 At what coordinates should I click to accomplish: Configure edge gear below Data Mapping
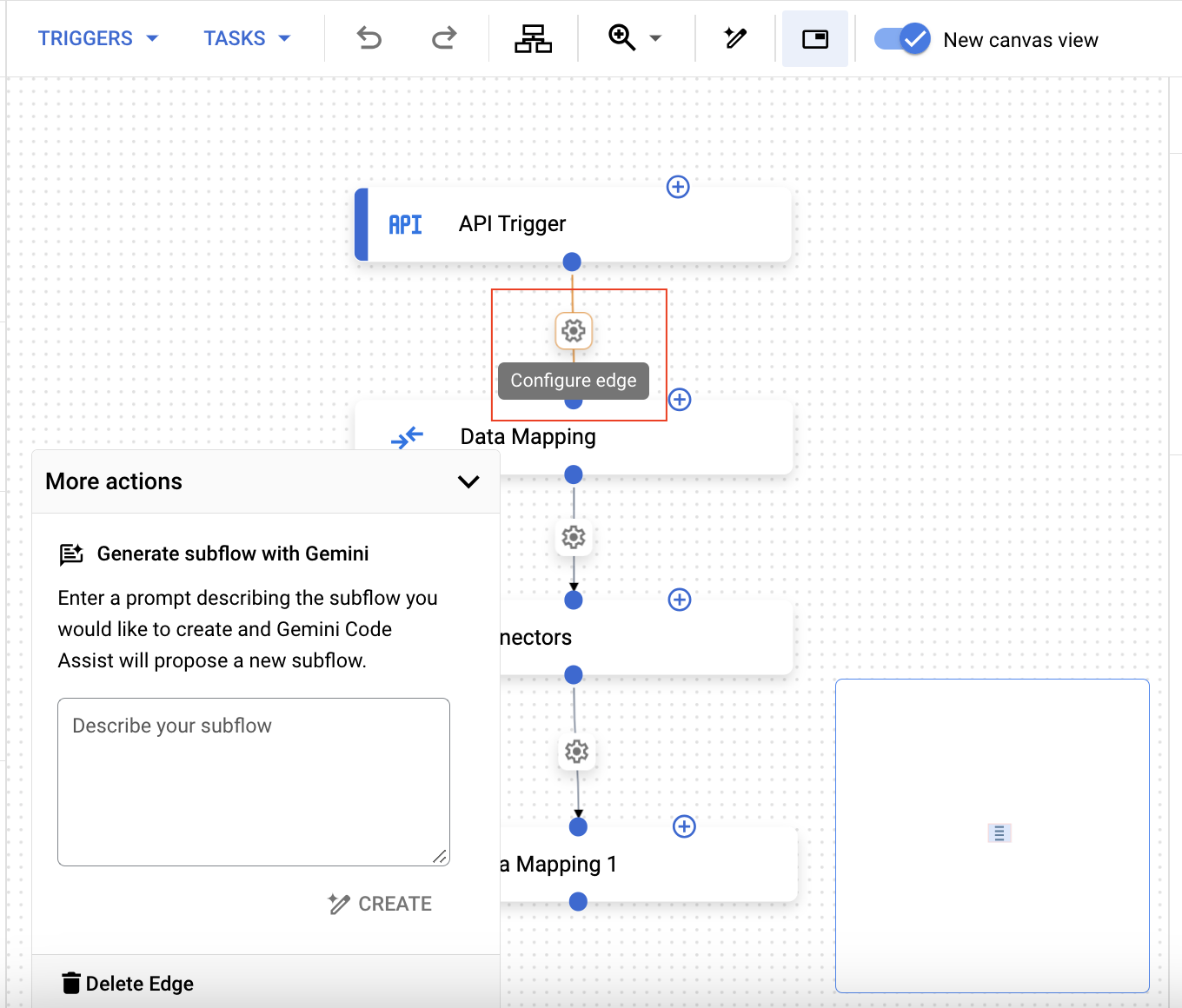coord(574,537)
